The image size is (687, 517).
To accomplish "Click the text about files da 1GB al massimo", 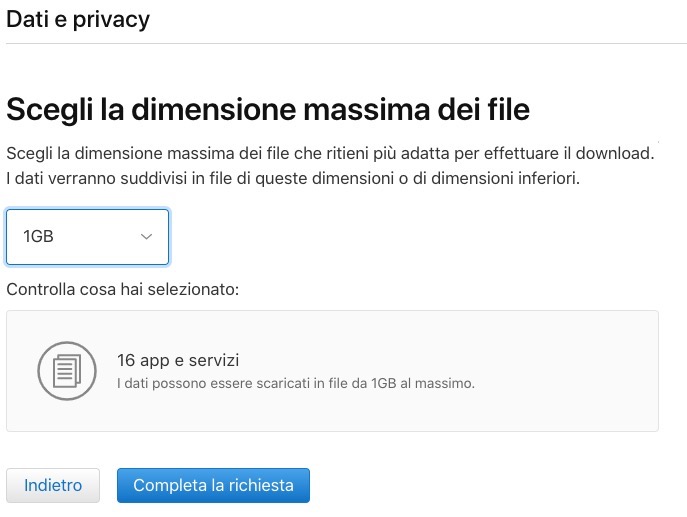I will point(295,383).
